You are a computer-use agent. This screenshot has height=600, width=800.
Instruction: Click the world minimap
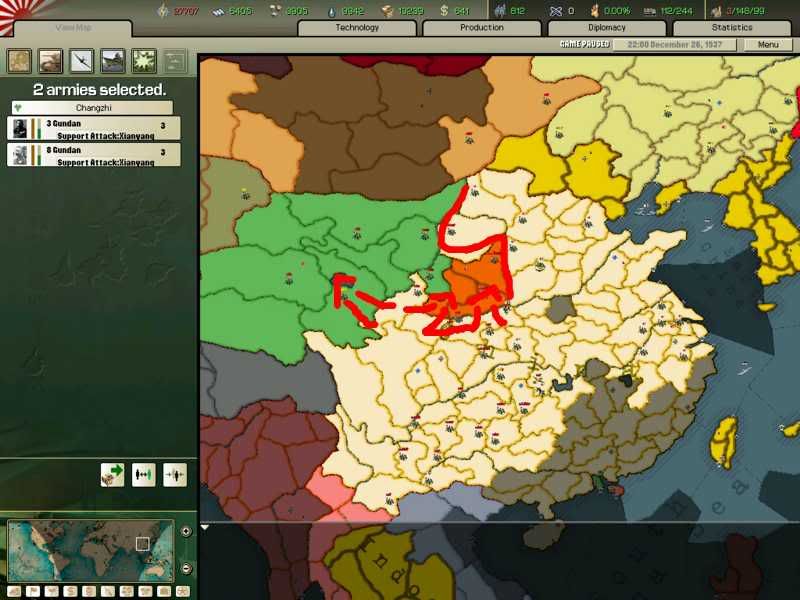pos(91,551)
